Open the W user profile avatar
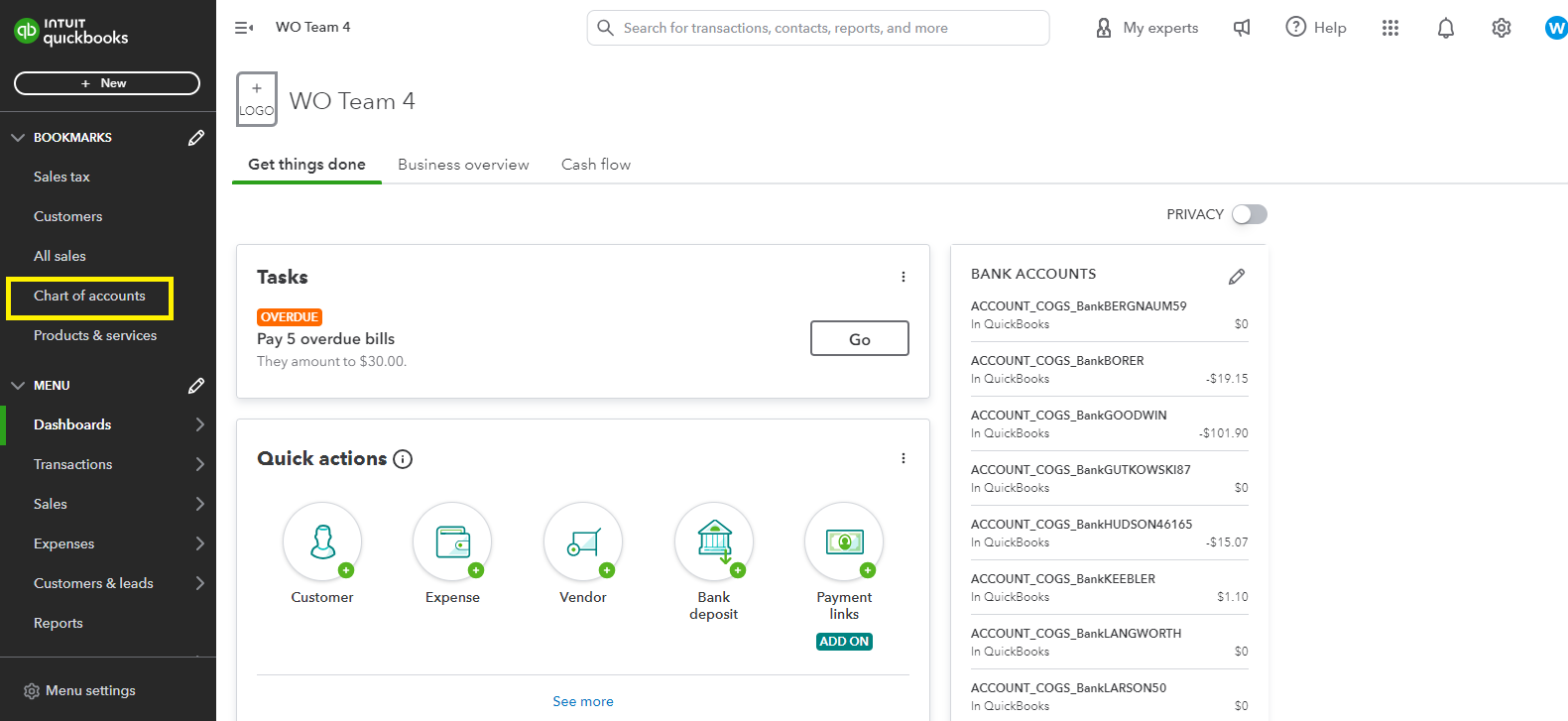Screen dimensions: 1568x721 click(x=1556, y=28)
